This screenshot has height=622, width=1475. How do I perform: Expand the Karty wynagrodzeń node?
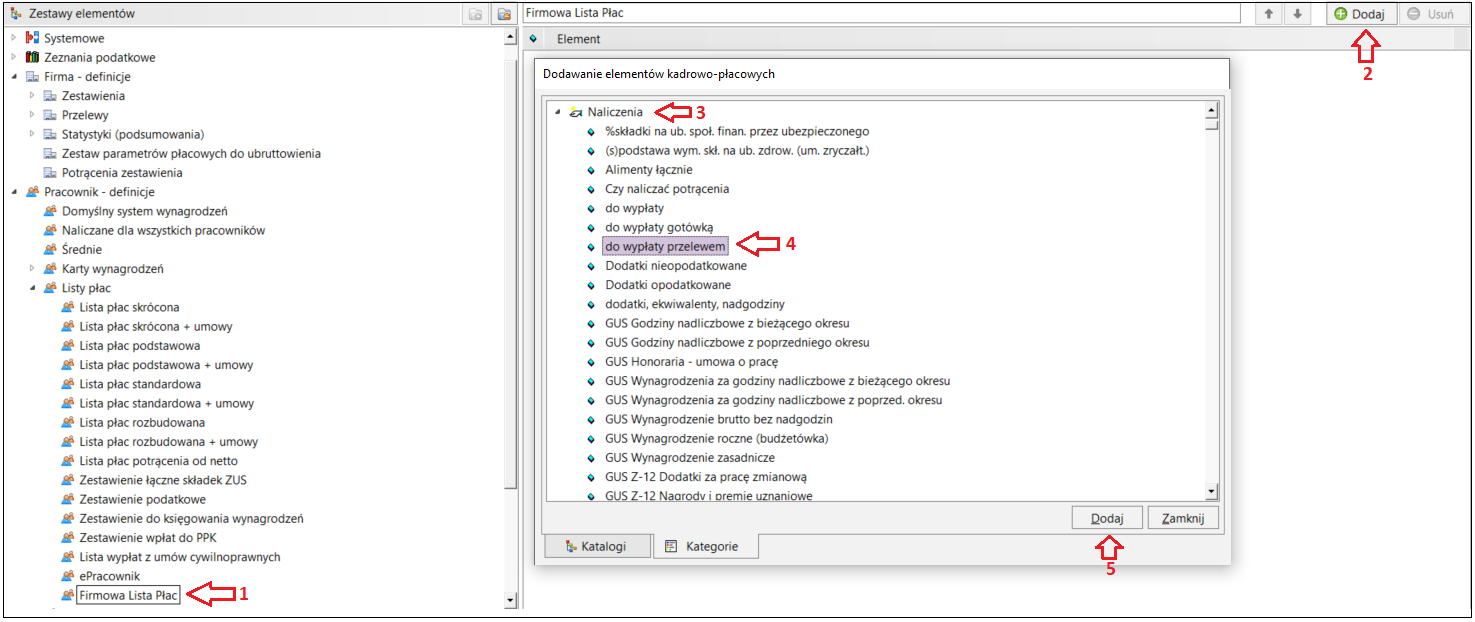coord(32,268)
